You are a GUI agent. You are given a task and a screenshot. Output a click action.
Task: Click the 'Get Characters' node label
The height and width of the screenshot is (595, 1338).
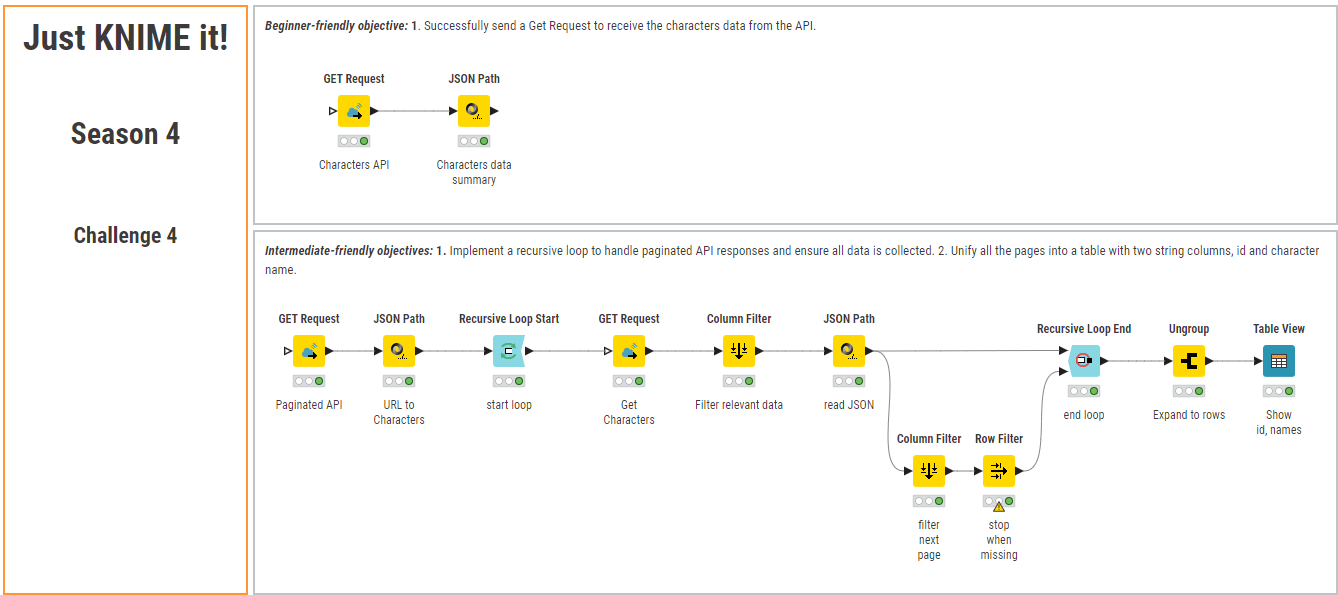coord(629,412)
